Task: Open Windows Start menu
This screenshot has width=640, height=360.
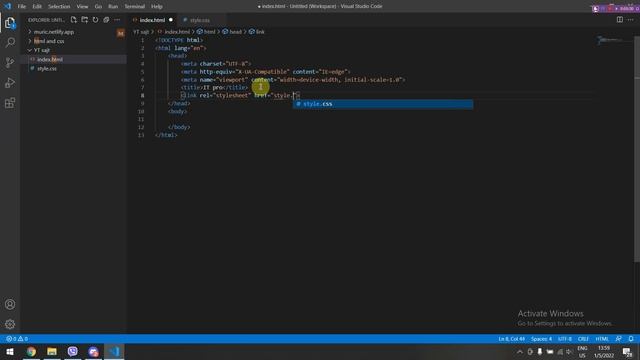Action: pyautogui.click(x=10, y=351)
